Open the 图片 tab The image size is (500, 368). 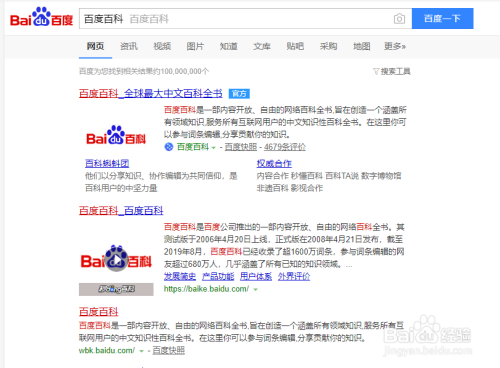[195, 46]
